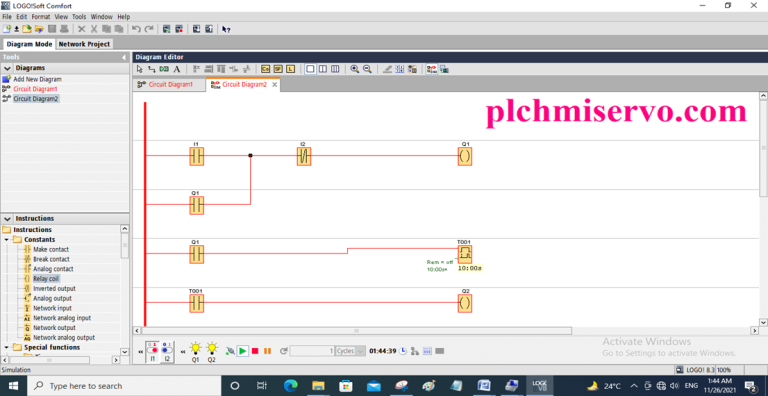Switch editor to single window layout
This screenshot has width=768, height=396.
click(x=310, y=69)
